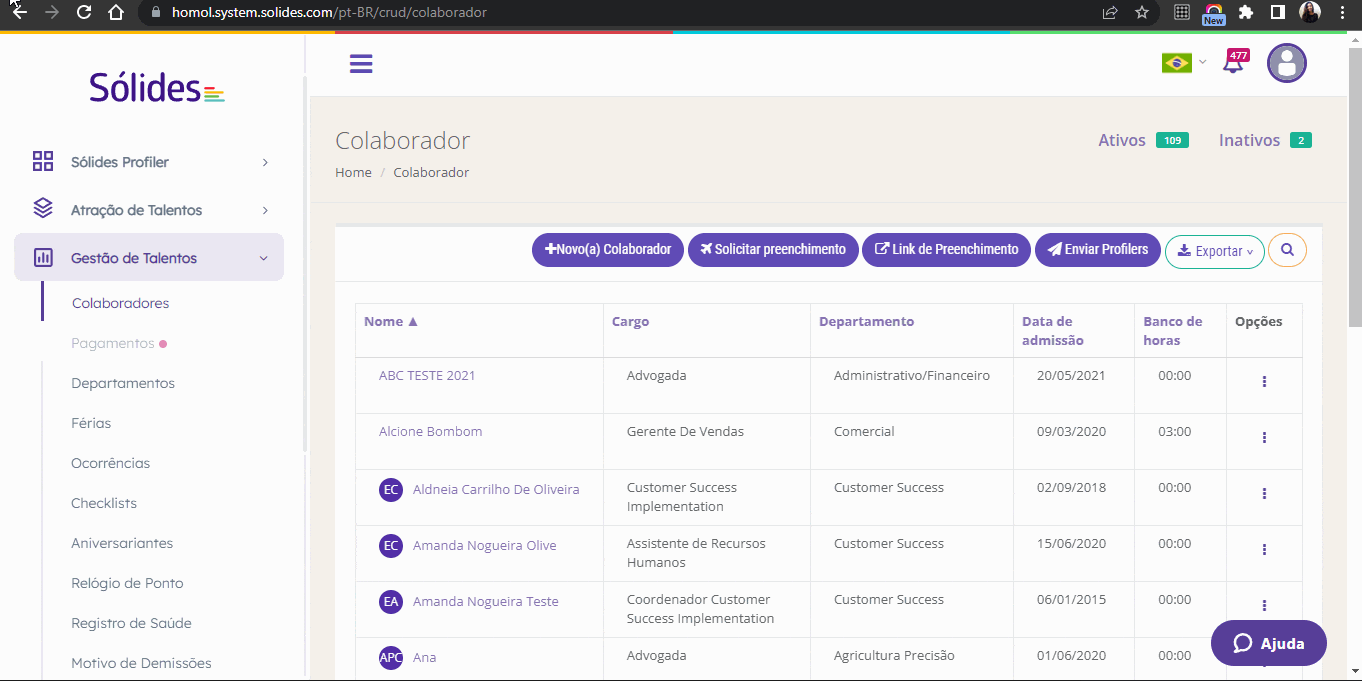The width and height of the screenshot is (1362, 681).
Task: Open Férias in the sidebar menu
Action: click(91, 423)
